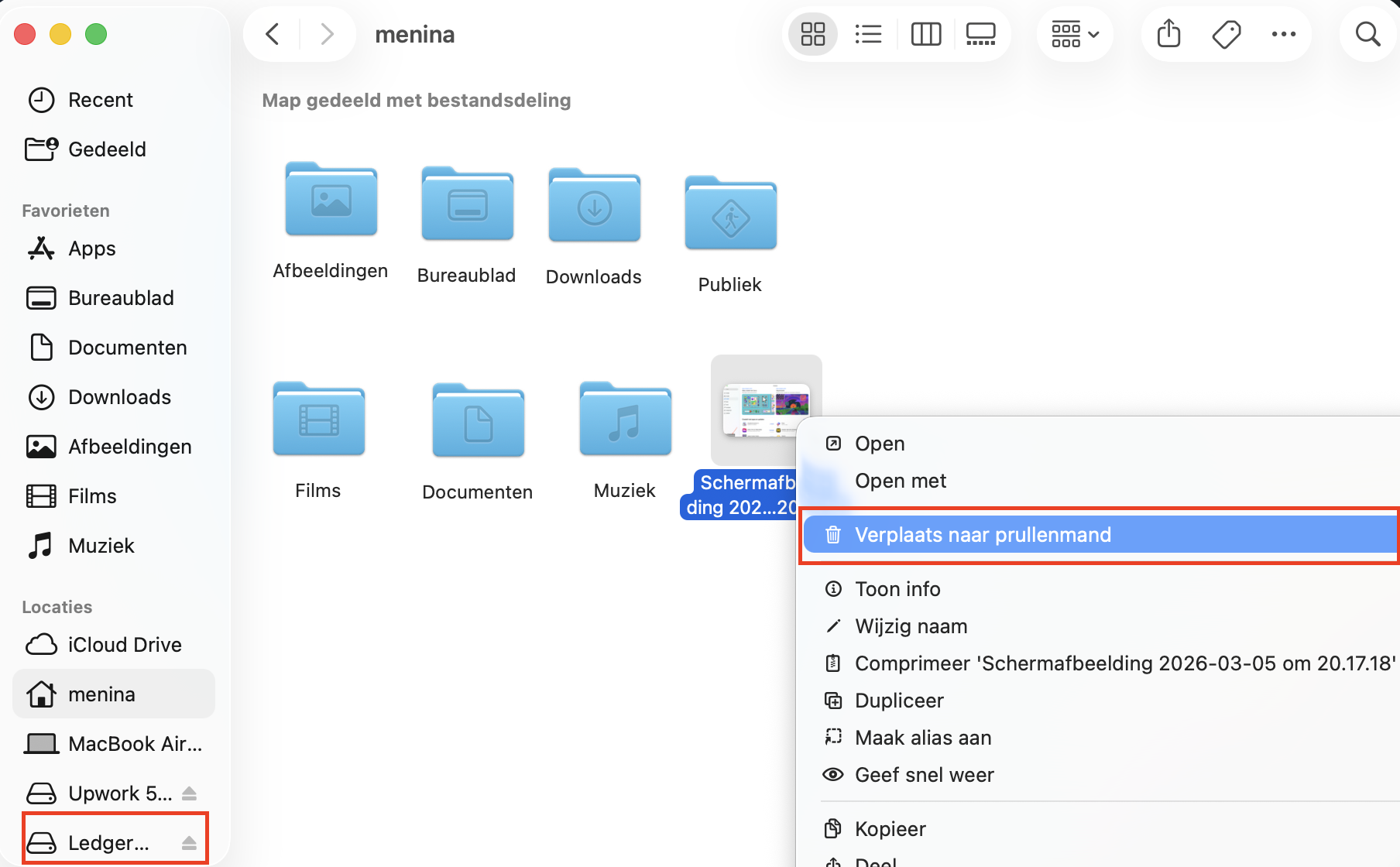Click the Schermafbeelding screenshot thumbnail
The width and height of the screenshot is (1400, 867).
coord(766,408)
